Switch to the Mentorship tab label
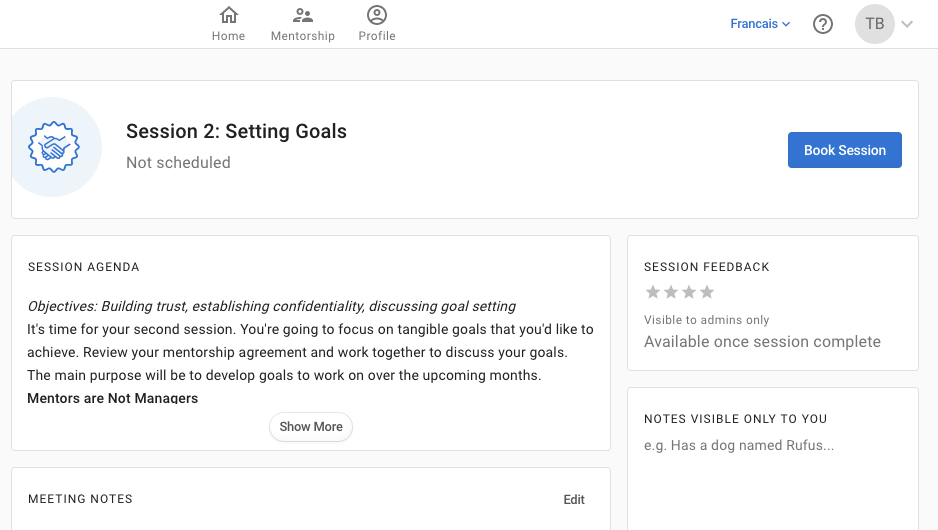 pos(302,36)
